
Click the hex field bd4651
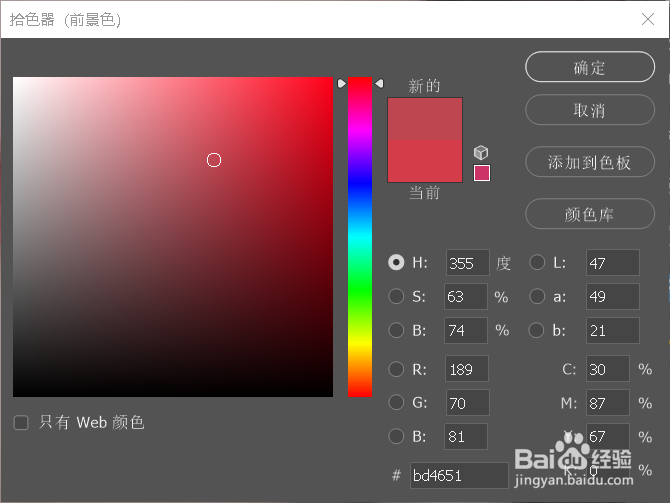pyautogui.click(x=459, y=475)
